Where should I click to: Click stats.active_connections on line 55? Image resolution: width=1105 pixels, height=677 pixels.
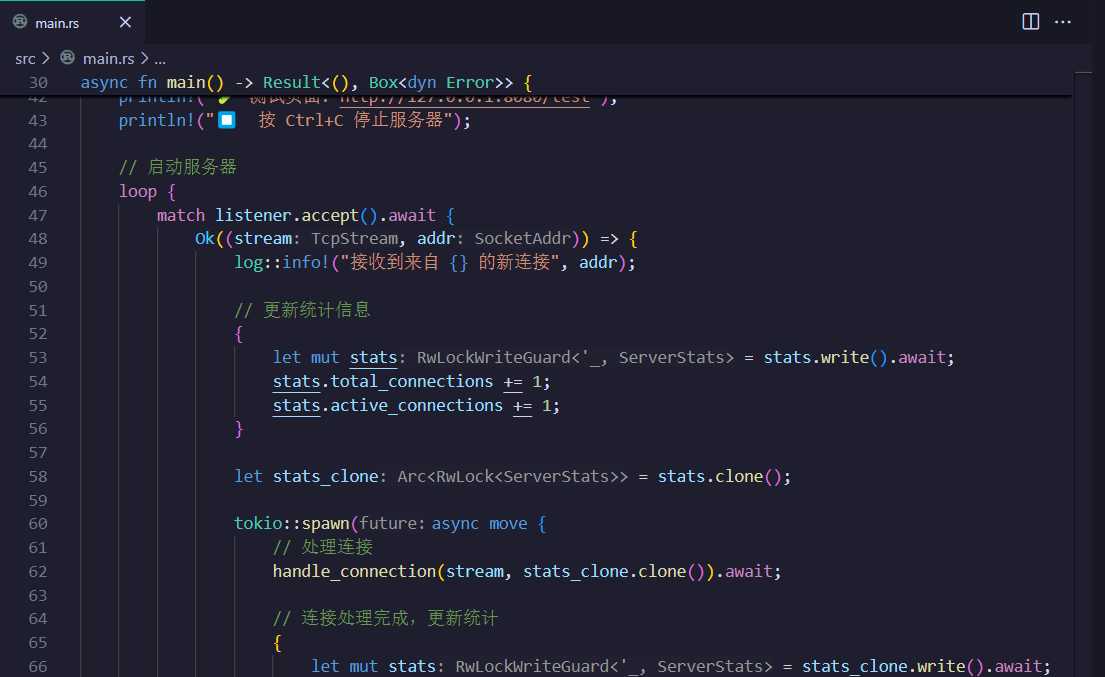(x=388, y=406)
